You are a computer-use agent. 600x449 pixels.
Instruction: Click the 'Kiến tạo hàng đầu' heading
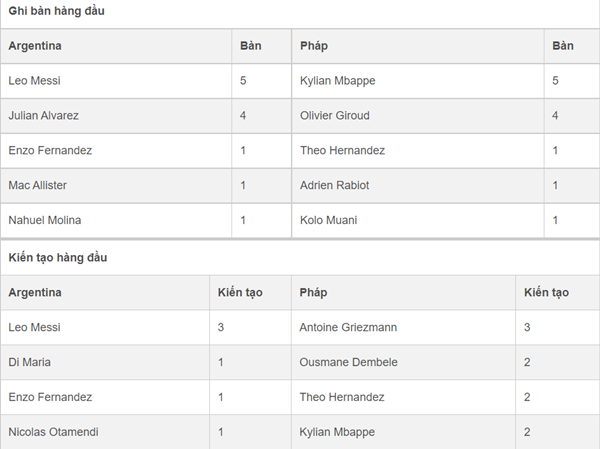click(x=58, y=258)
